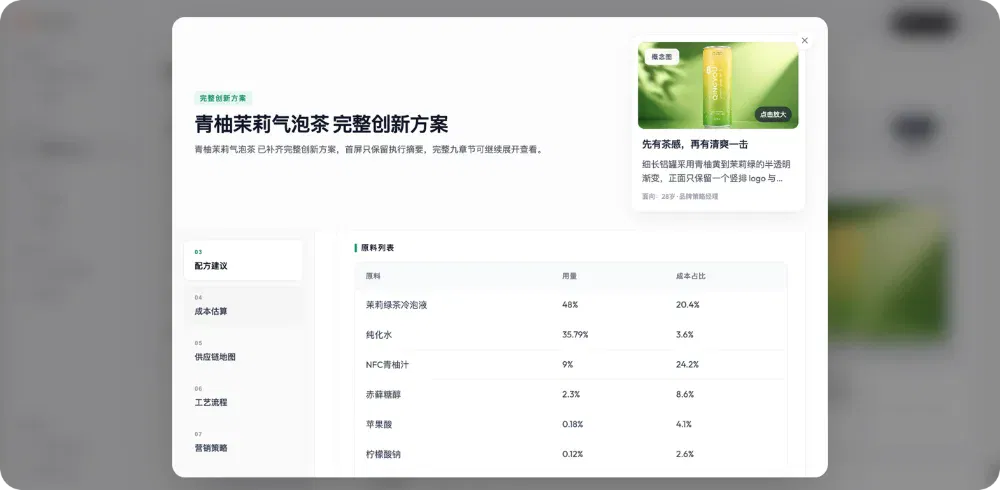
Task: Click the 原料列表 section heading
Action: (378, 248)
